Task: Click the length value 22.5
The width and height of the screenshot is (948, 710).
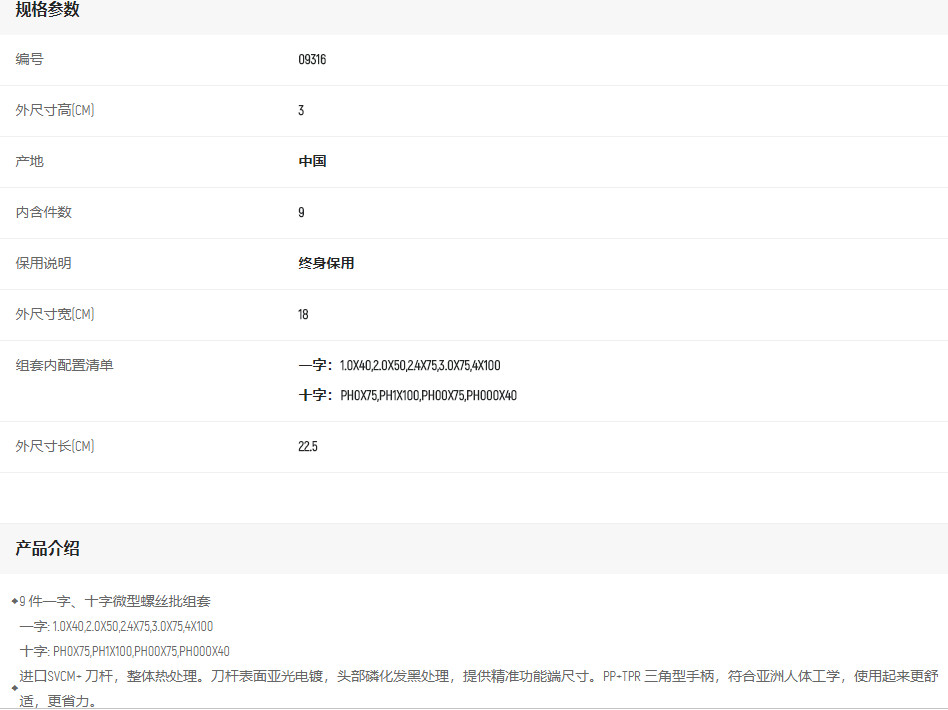Action: 308,447
